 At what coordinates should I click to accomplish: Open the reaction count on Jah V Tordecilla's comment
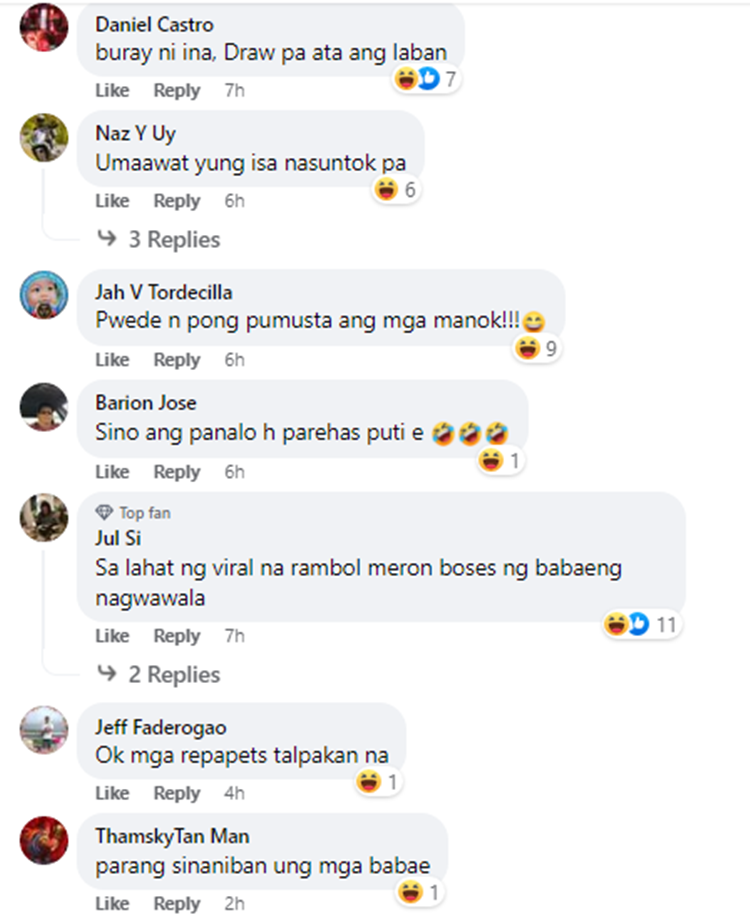click(538, 349)
